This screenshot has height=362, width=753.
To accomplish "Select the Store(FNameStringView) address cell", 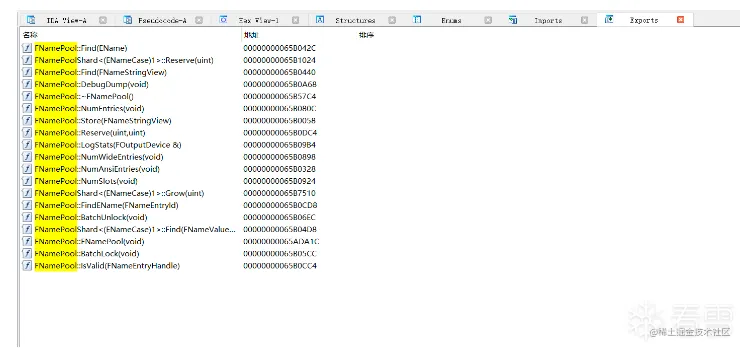I will 280,121.
